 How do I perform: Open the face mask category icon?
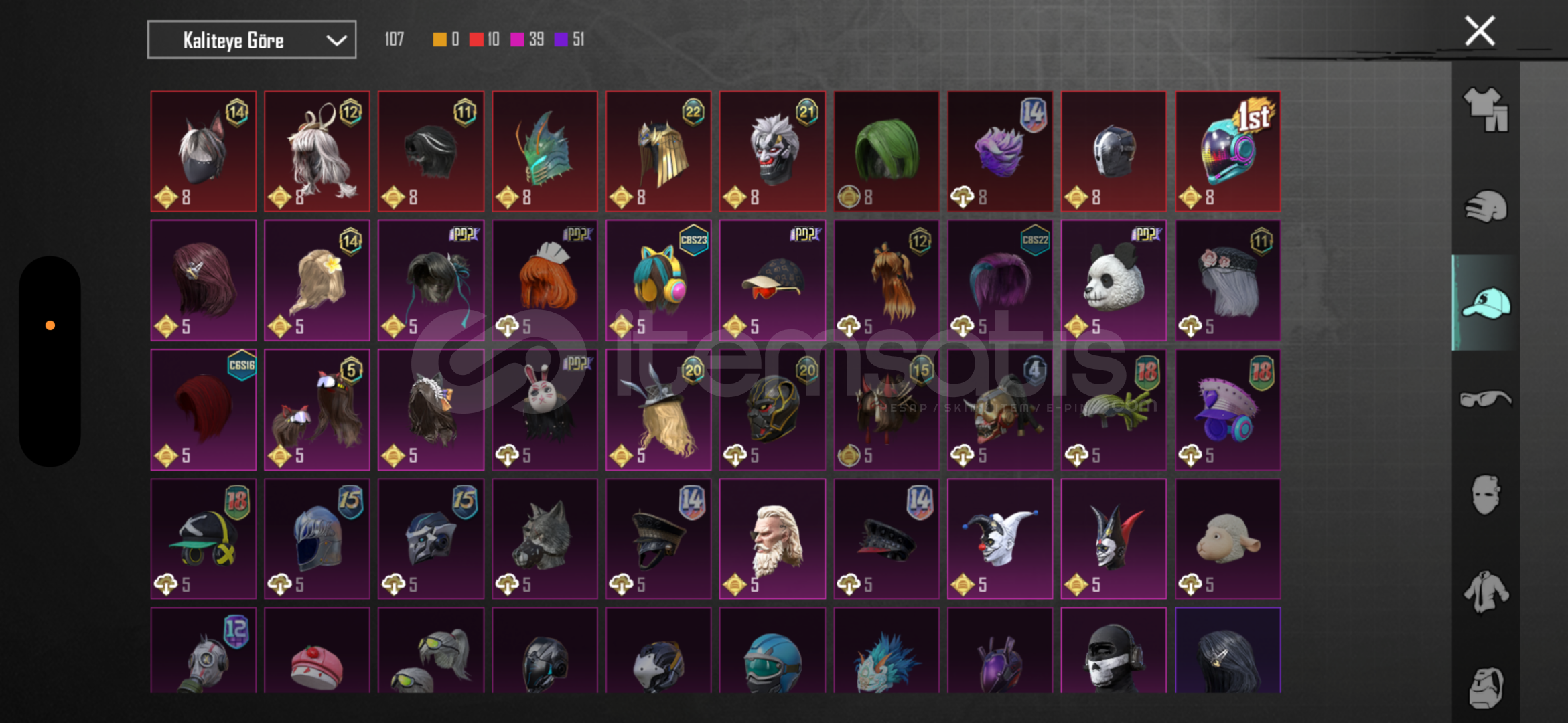[1486, 495]
